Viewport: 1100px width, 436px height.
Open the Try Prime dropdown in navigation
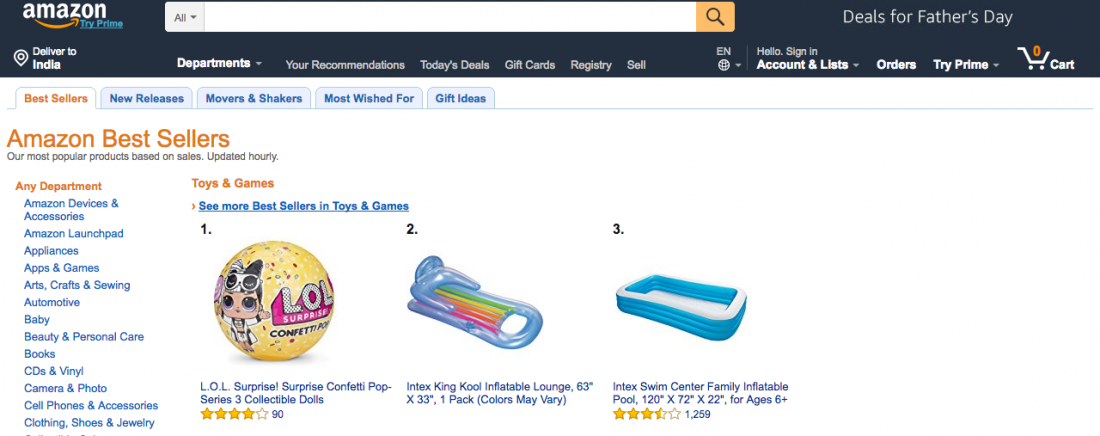click(x=966, y=65)
